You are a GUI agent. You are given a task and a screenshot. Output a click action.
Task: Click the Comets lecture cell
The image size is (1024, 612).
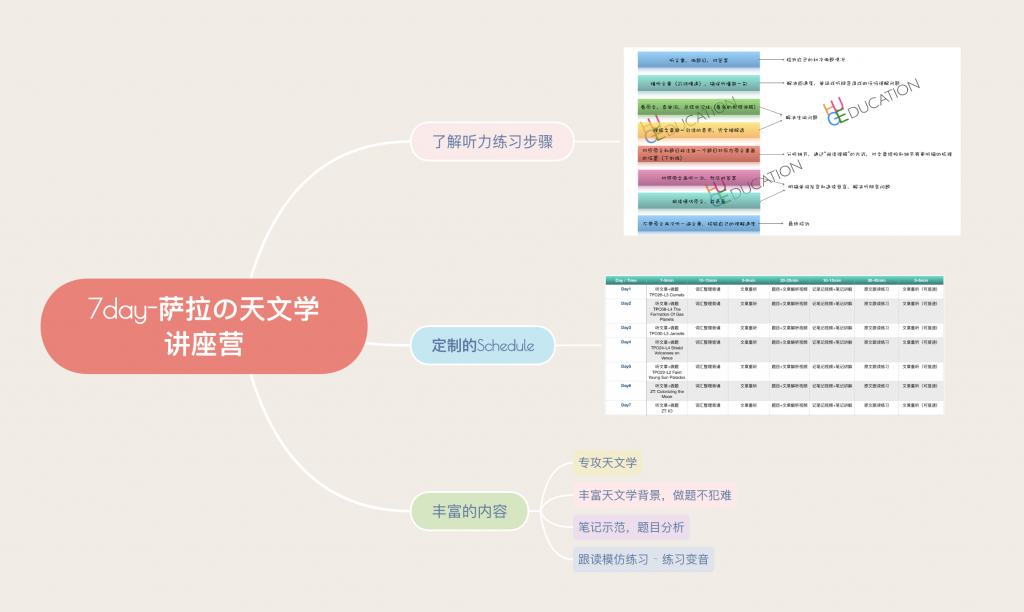[x=667, y=291]
